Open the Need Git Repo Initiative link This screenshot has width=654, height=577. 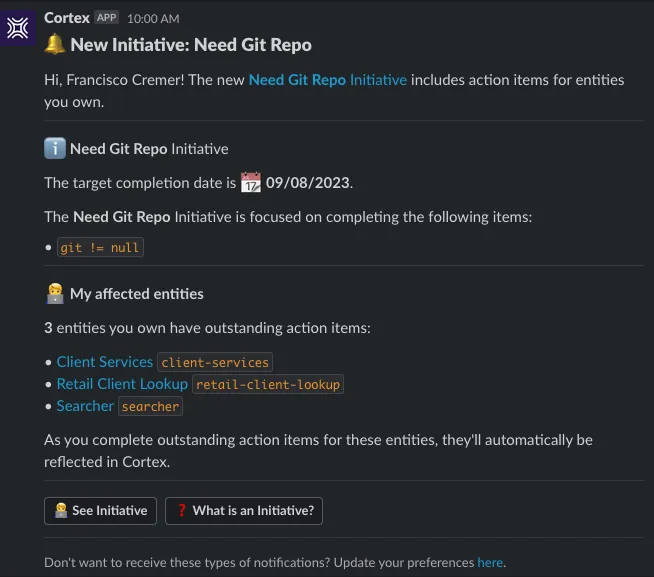(x=327, y=80)
